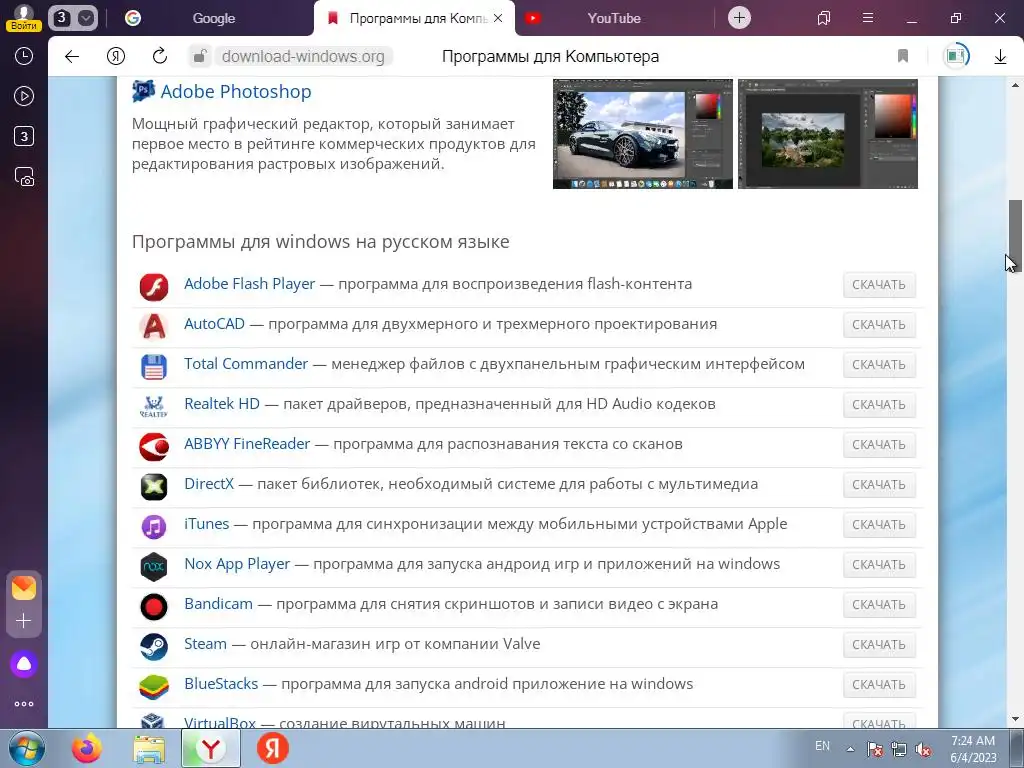This screenshot has height=768, width=1024.
Task: Click СКАЧАТЬ button for Adobe Flash Player
Action: pos(879,285)
